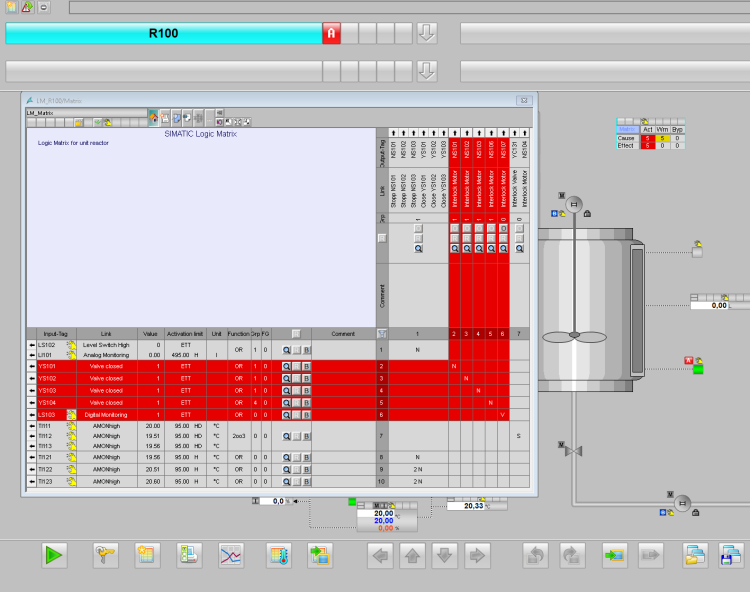Click the hand icon next to TI121
The width and height of the screenshot is (750, 592).
71,457
